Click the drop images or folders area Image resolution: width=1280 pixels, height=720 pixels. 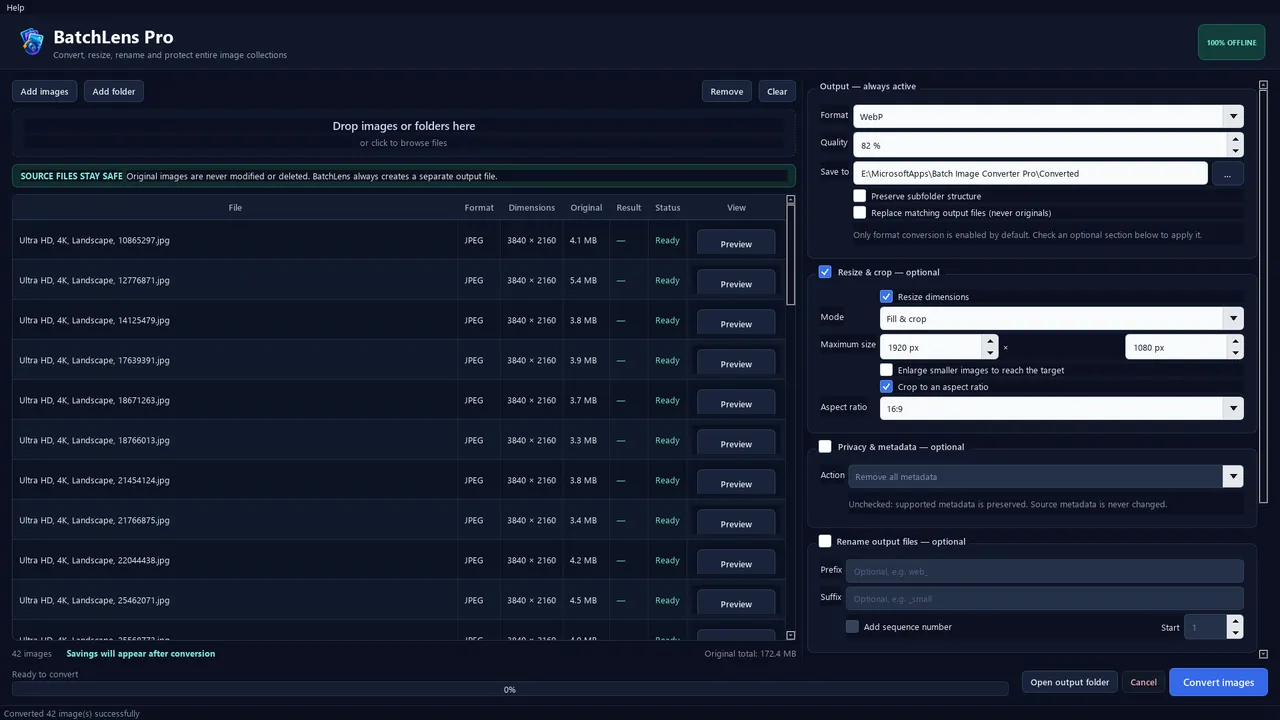pyautogui.click(x=404, y=134)
